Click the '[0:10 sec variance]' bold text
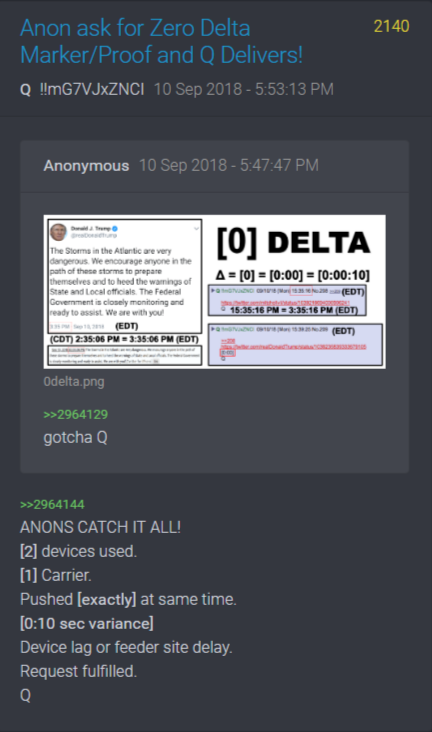The height and width of the screenshot is (732, 432). (87, 623)
